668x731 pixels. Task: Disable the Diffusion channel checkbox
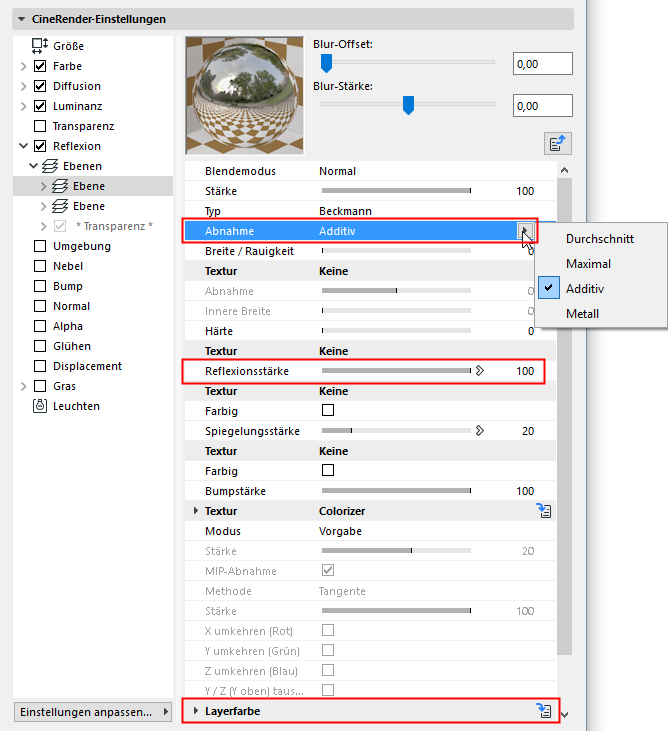[x=40, y=86]
